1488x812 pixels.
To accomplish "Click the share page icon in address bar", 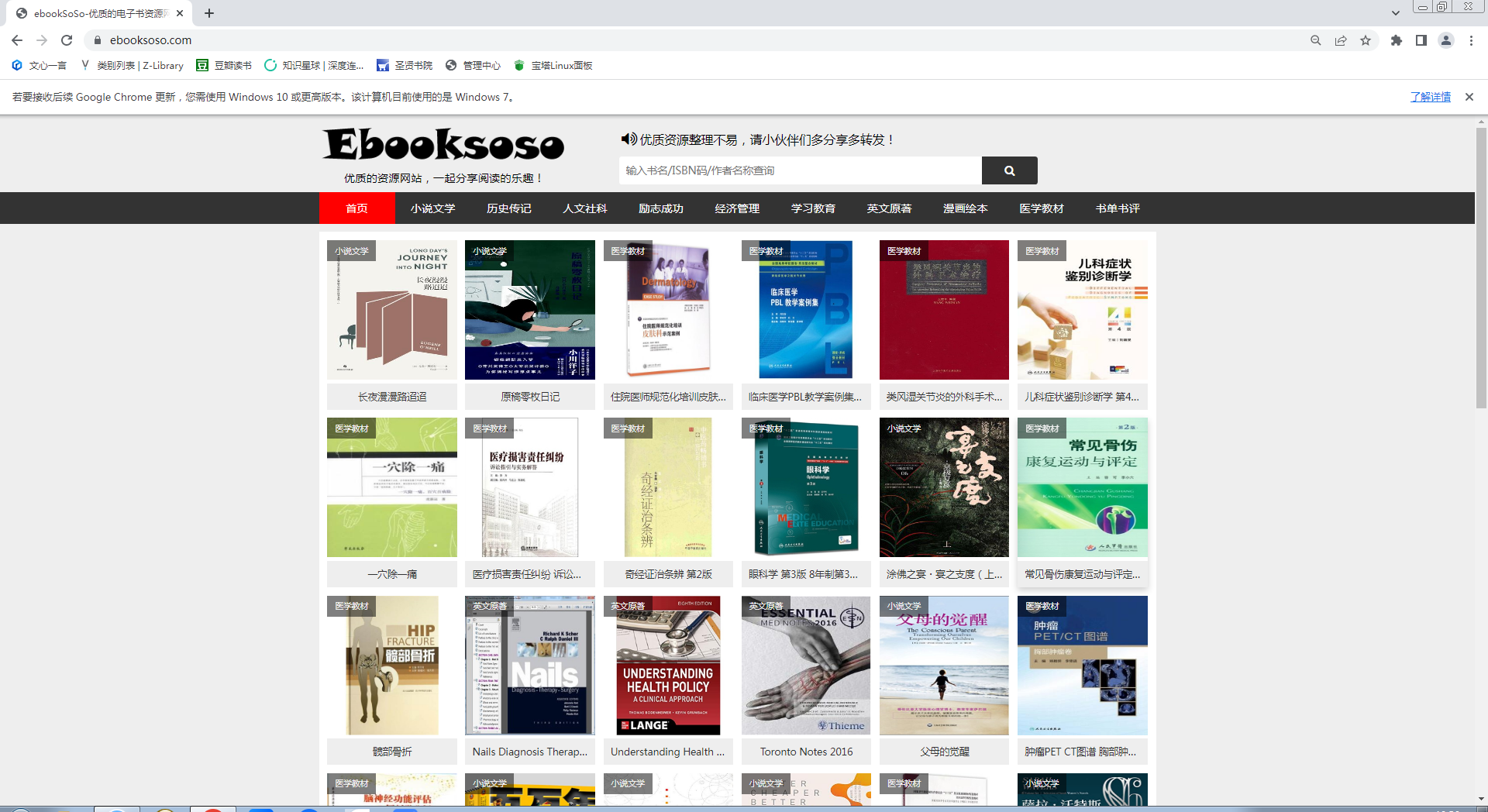I will pos(1341,40).
